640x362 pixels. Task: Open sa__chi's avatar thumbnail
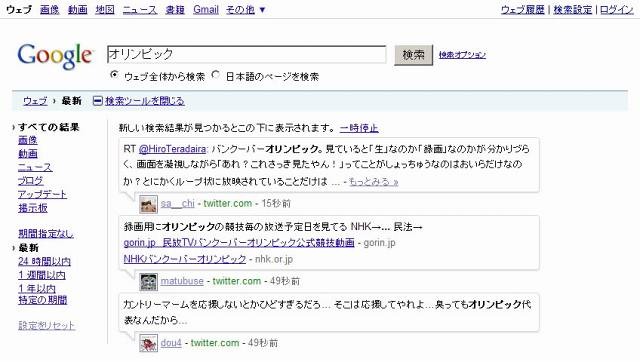(148, 204)
